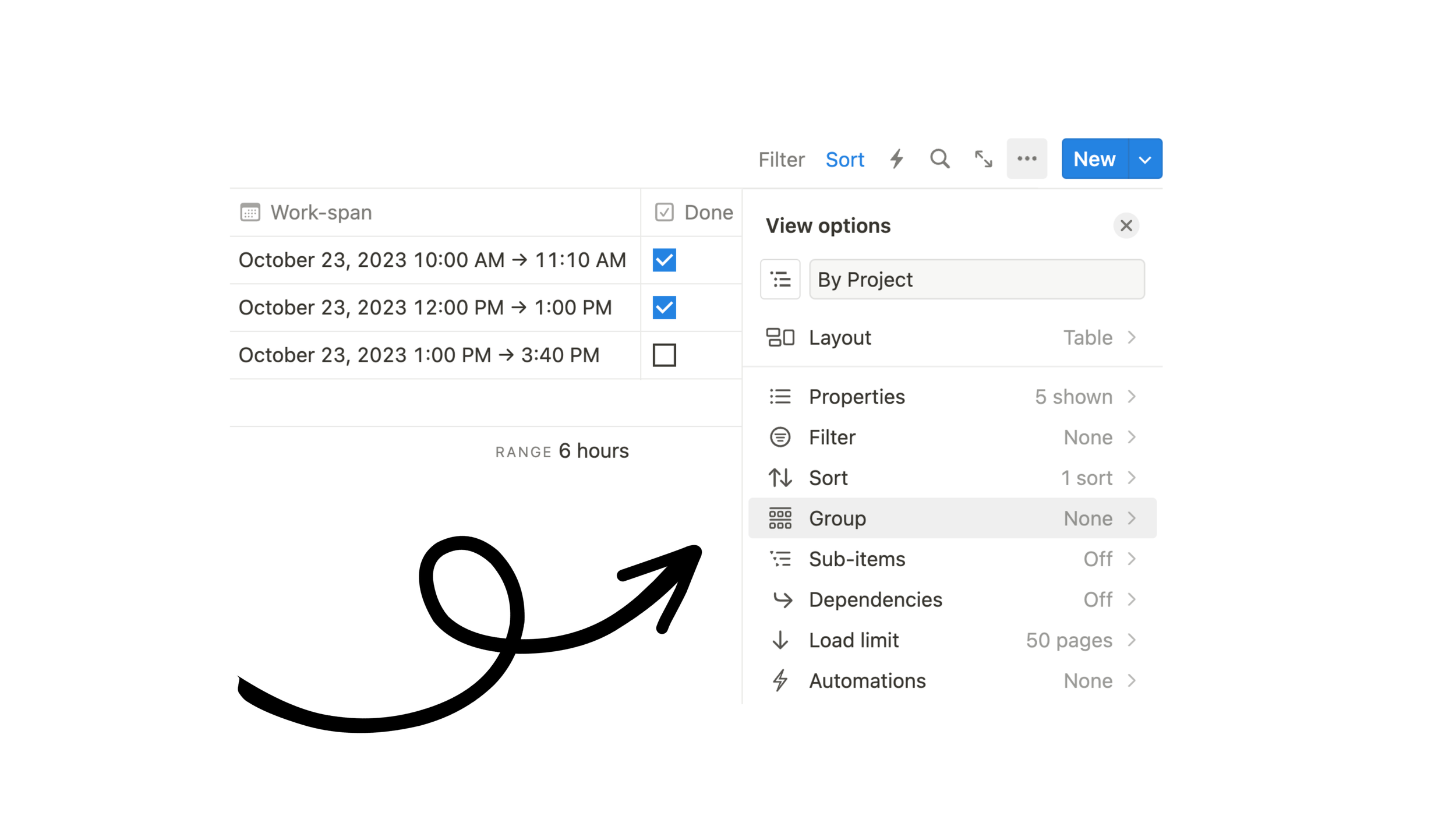The image size is (1456, 819).
Task: Expand the database to full page view
Action: click(x=983, y=158)
